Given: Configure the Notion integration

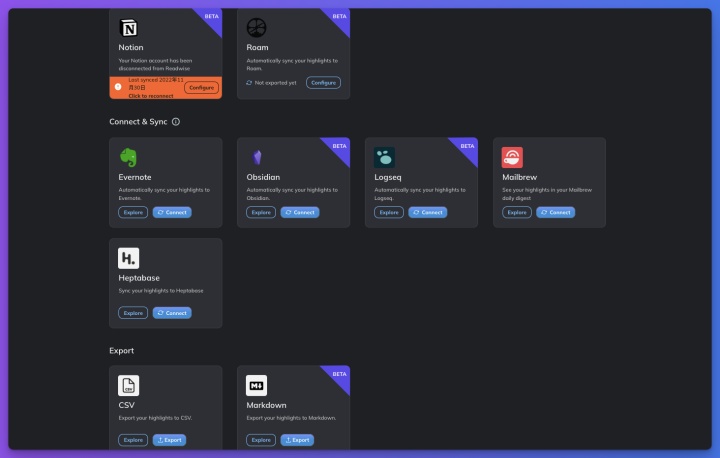Looking at the screenshot, I should click(202, 87).
